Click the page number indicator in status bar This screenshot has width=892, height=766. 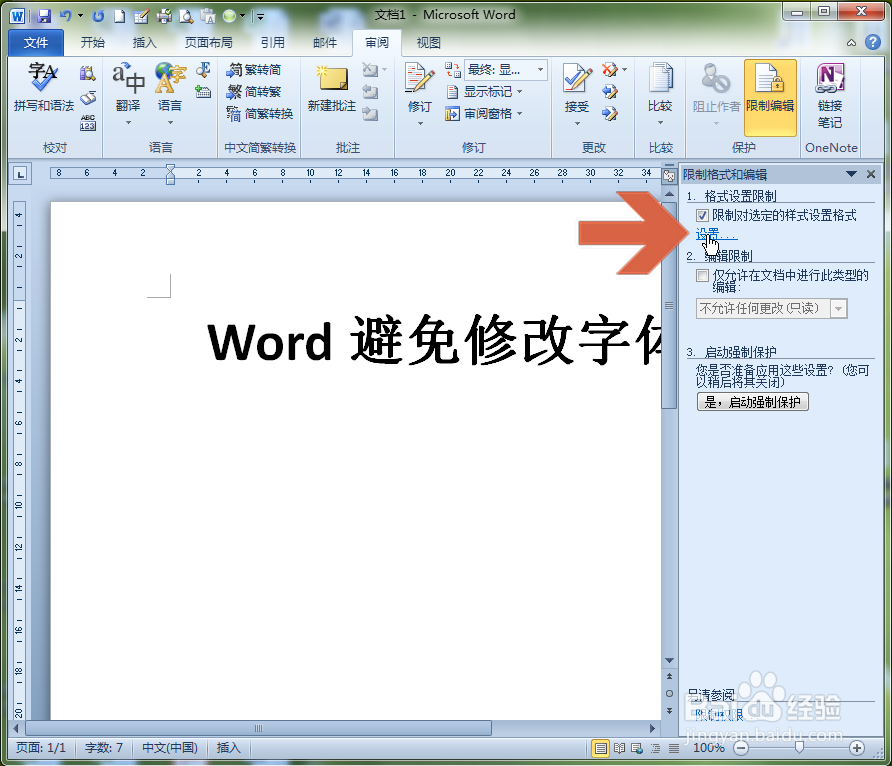point(40,748)
